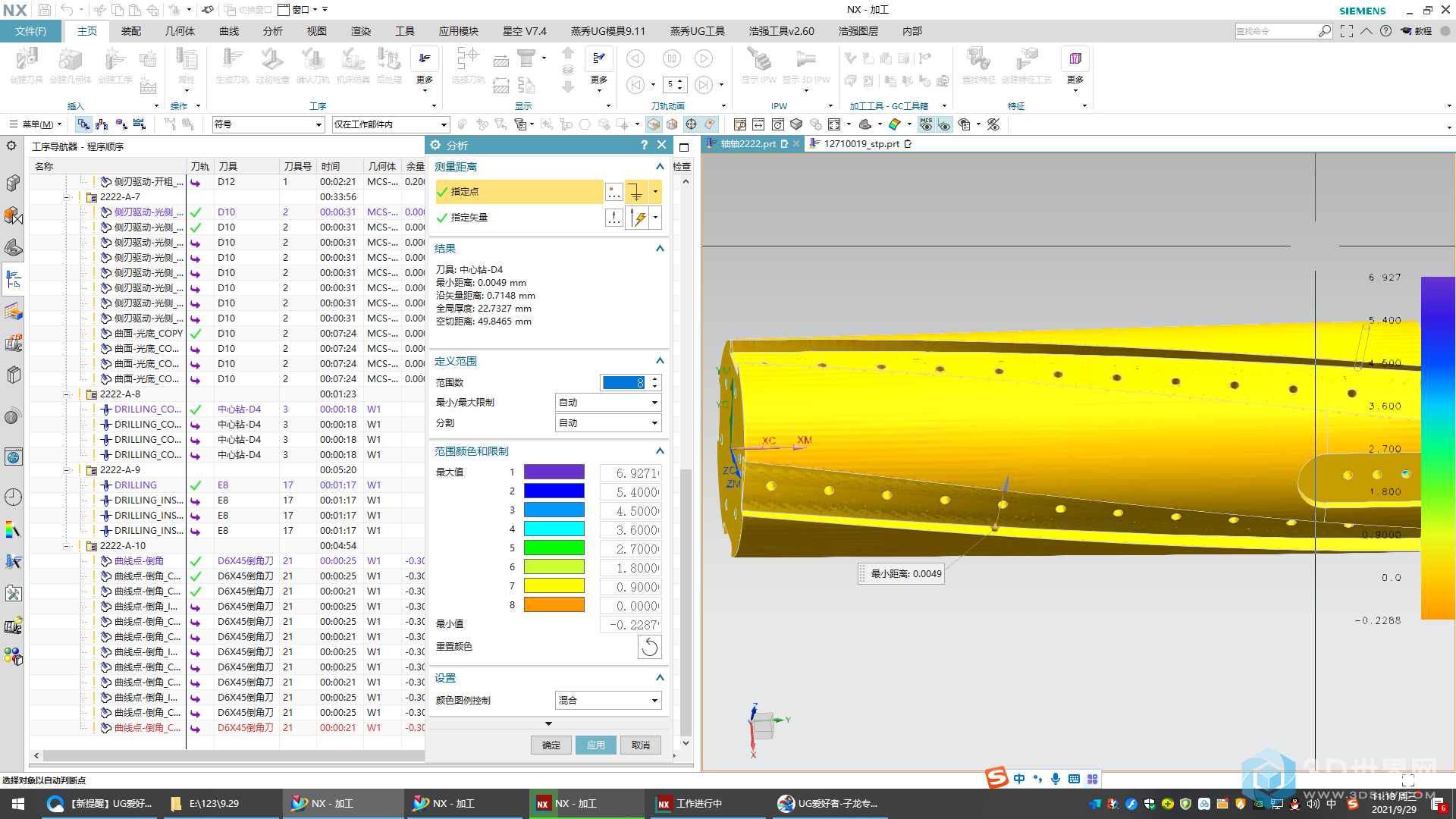Toggle the highlighted eraser-shaped selection button
This screenshot has width=1456, height=819.
pyautogui.click(x=710, y=124)
